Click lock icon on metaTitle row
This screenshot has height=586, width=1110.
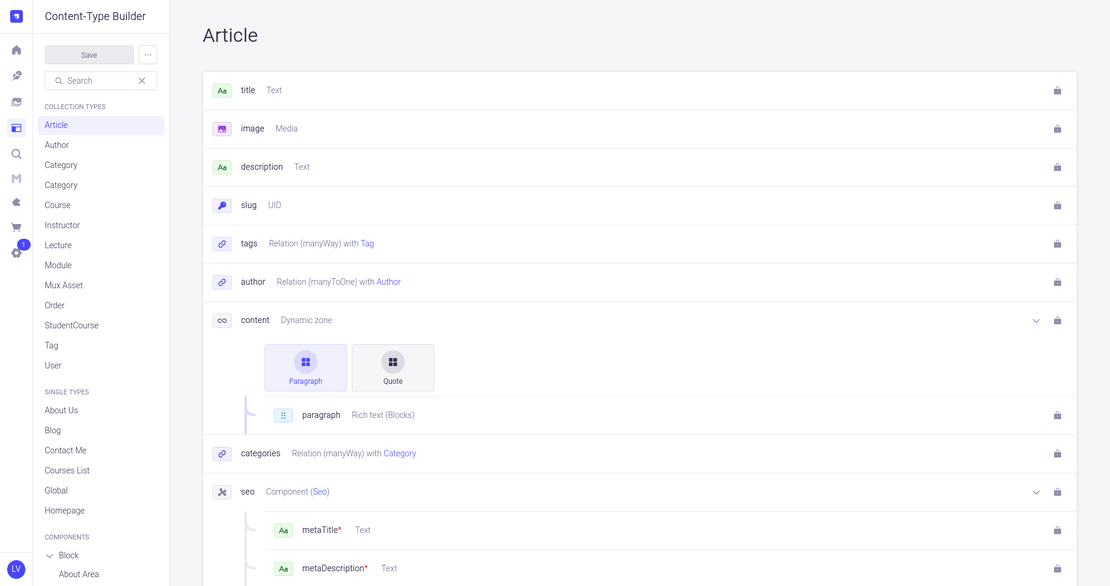(1058, 530)
